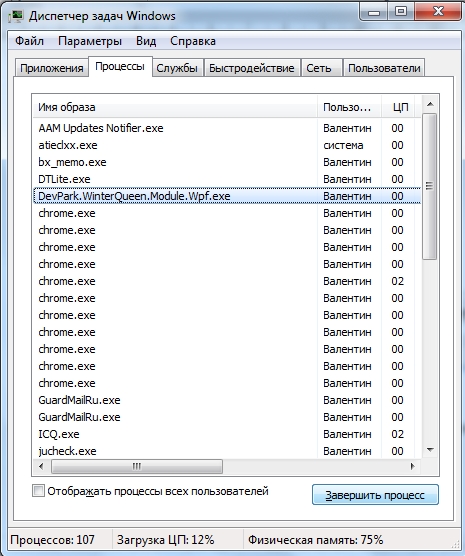The width and height of the screenshot is (465, 556).
Task: Click the Завершить процесс button
Action: click(x=375, y=495)
